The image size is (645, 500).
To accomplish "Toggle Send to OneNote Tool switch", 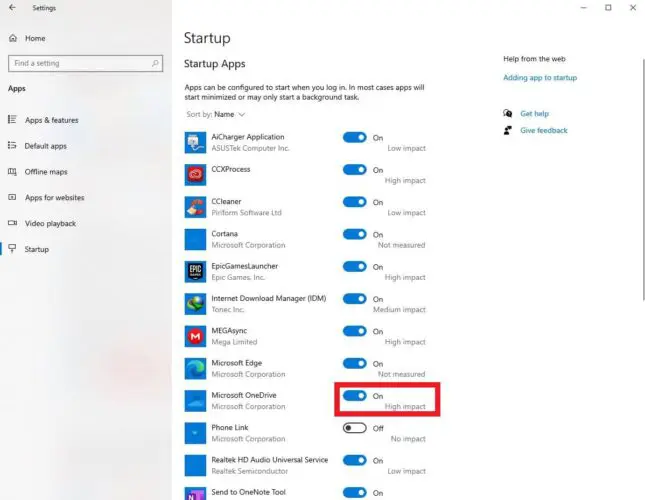I will point(355,492).
